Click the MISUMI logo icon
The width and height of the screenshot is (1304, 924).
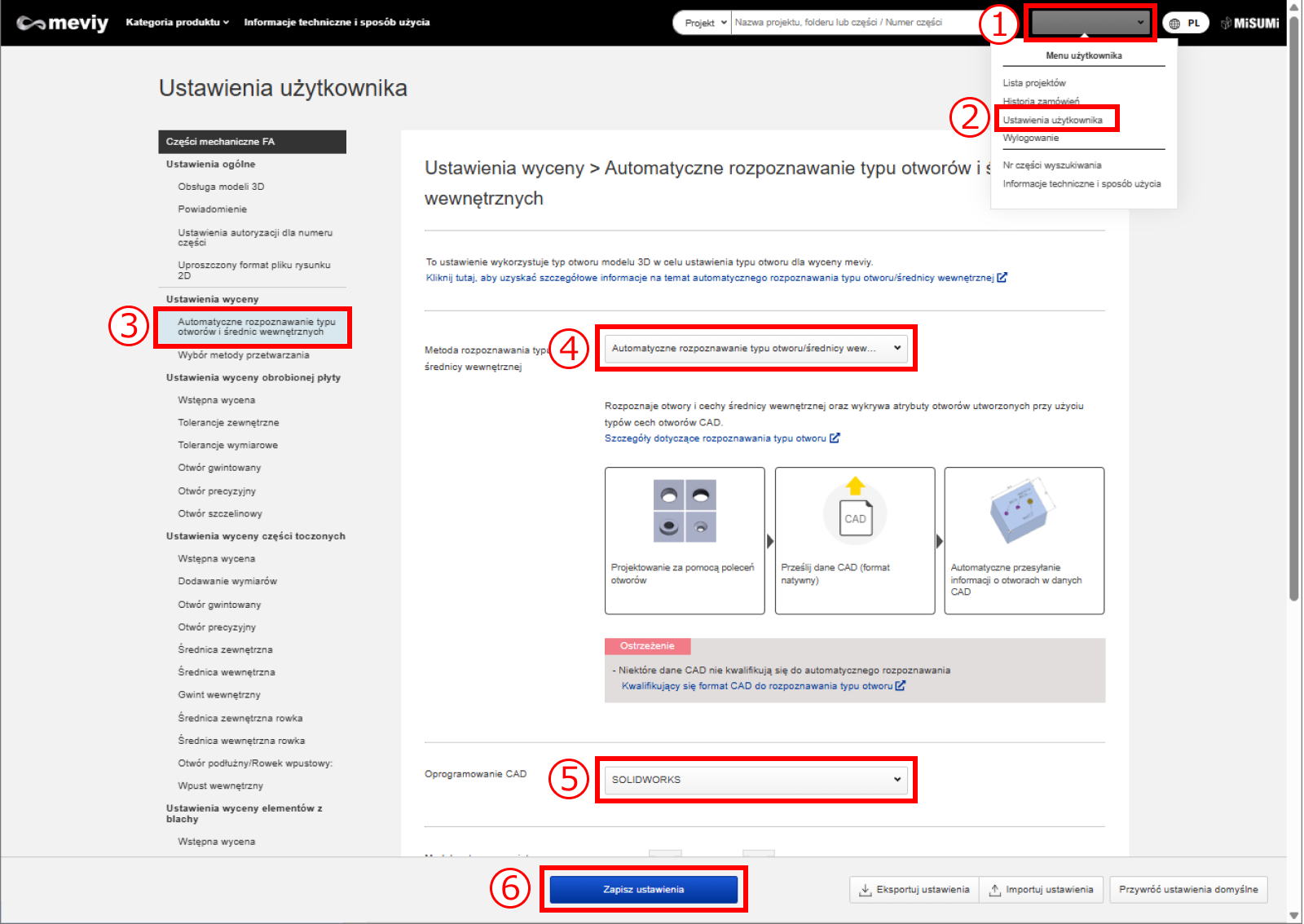click(1250, 23)
